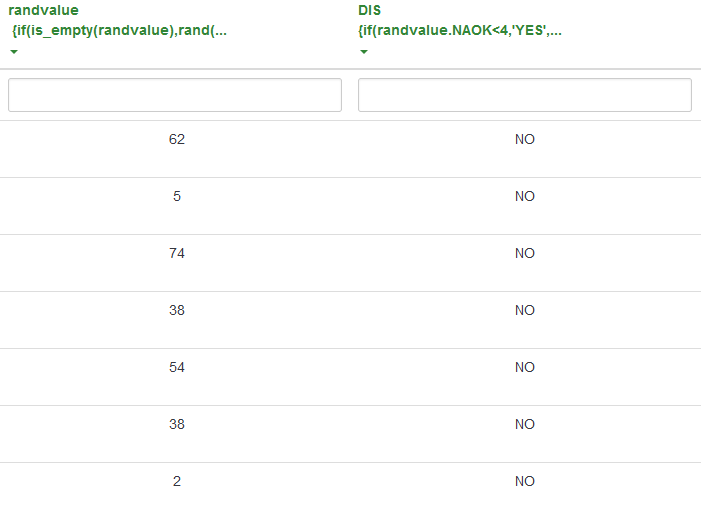Viewport: 701px width, 530px height.
Task: Click the NO cell beside value 2
Action: pos(525,482)
